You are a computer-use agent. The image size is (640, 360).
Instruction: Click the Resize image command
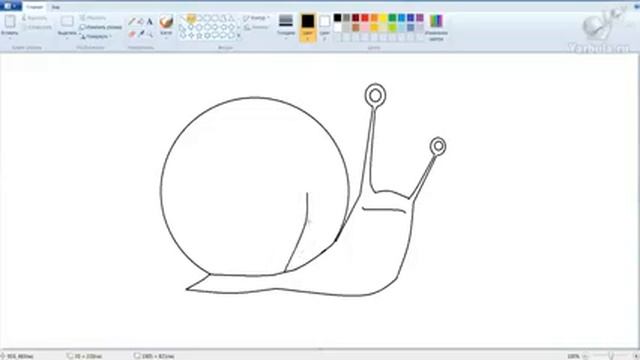[100, 27]
